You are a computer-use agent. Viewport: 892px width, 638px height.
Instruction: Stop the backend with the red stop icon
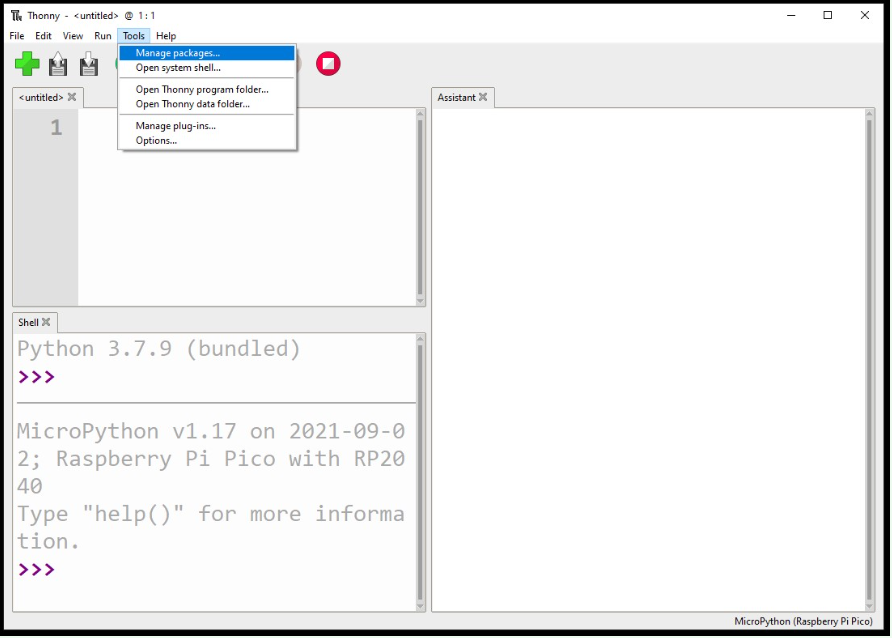point(328,63)
